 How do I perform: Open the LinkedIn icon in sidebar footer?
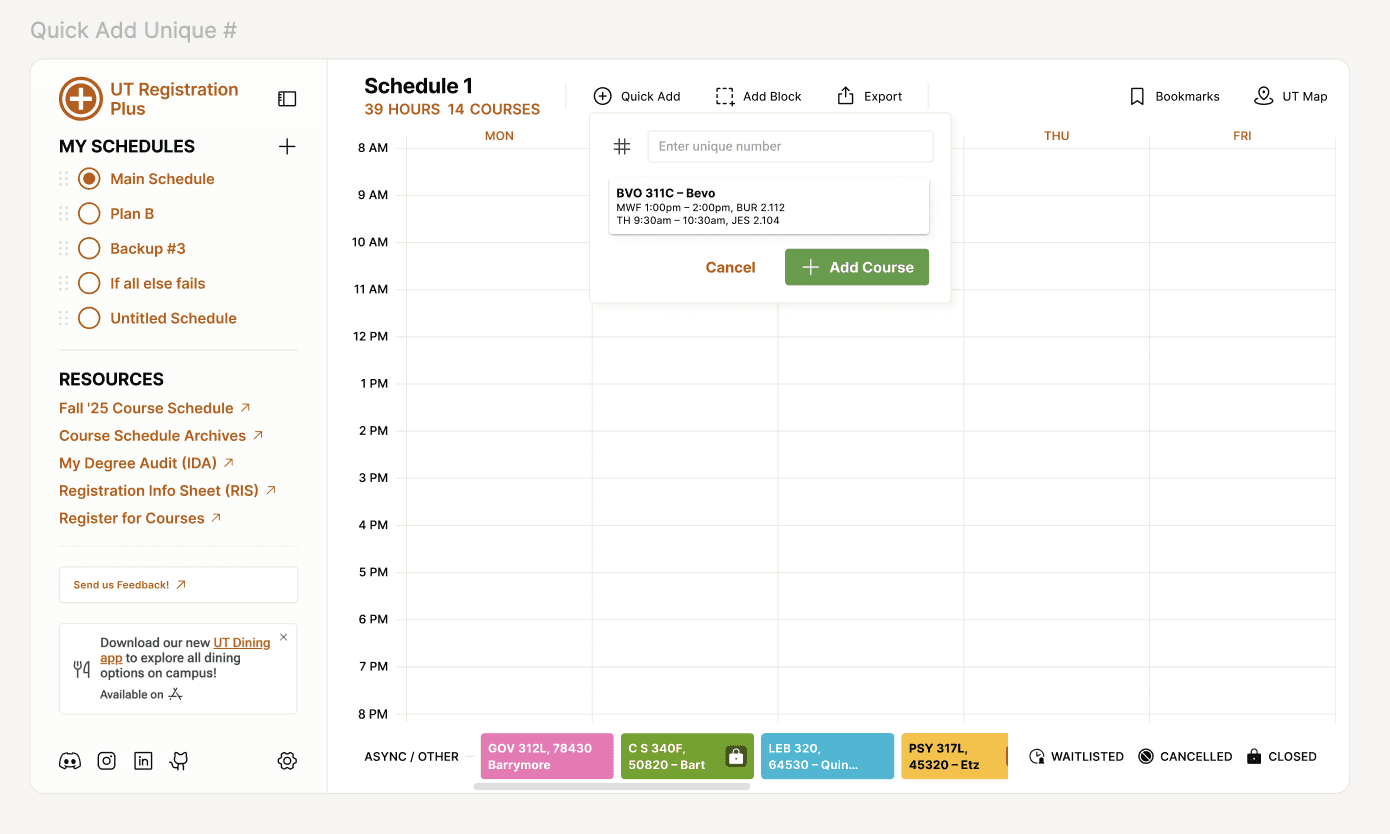click(x=143, y=761)
